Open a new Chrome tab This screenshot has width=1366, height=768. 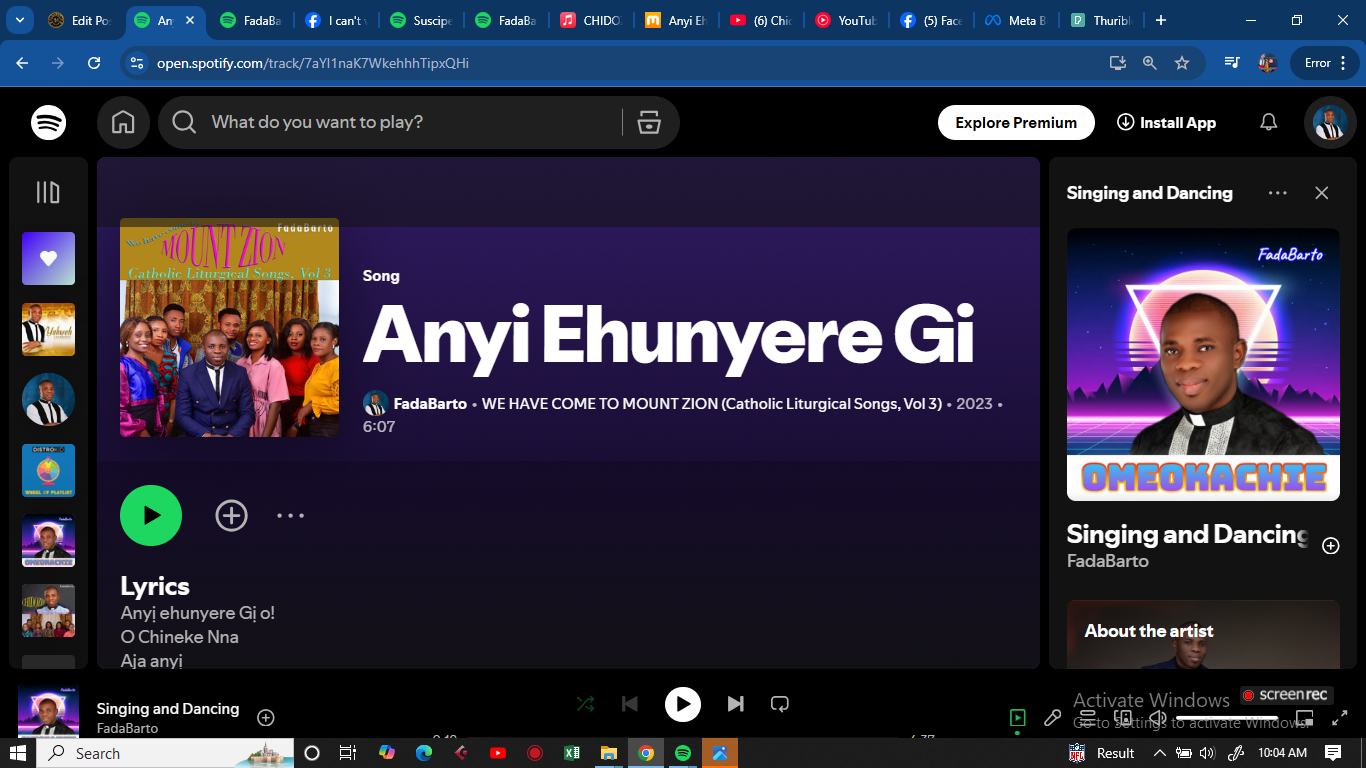click(1160, 20)
